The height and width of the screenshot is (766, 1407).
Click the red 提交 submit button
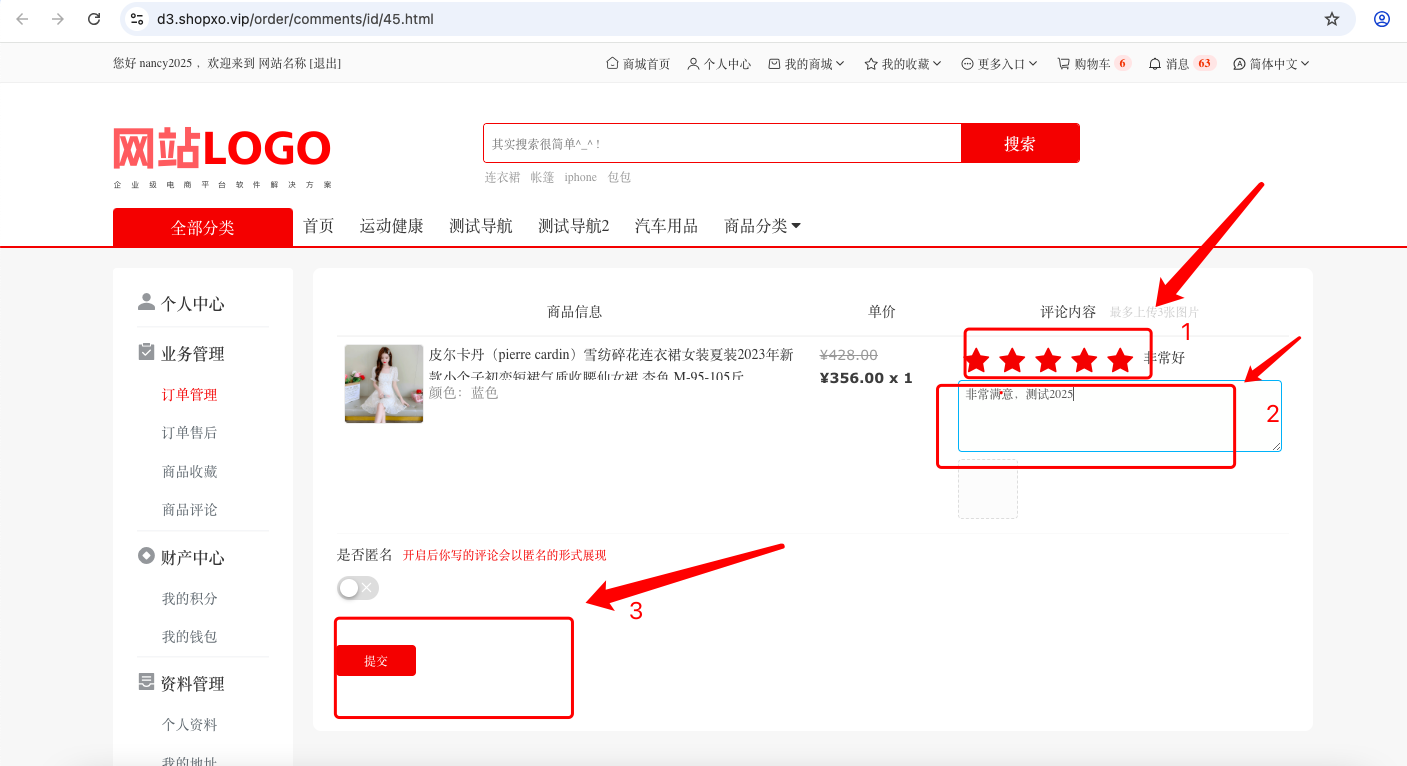point(376,661)
